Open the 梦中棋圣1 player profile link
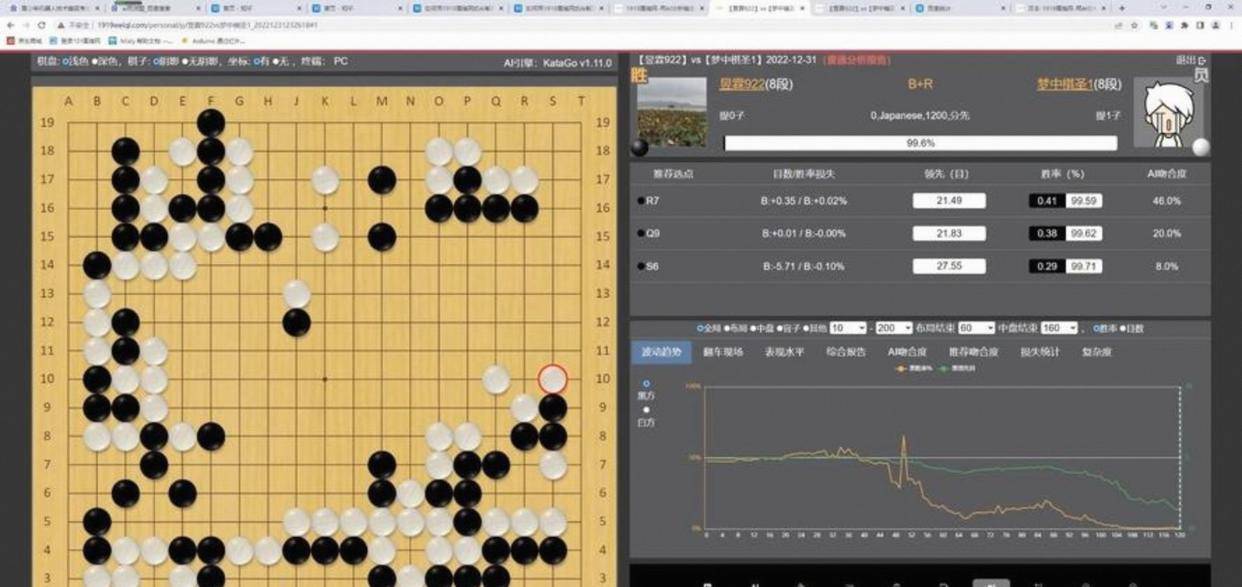 pos(1064,85)
